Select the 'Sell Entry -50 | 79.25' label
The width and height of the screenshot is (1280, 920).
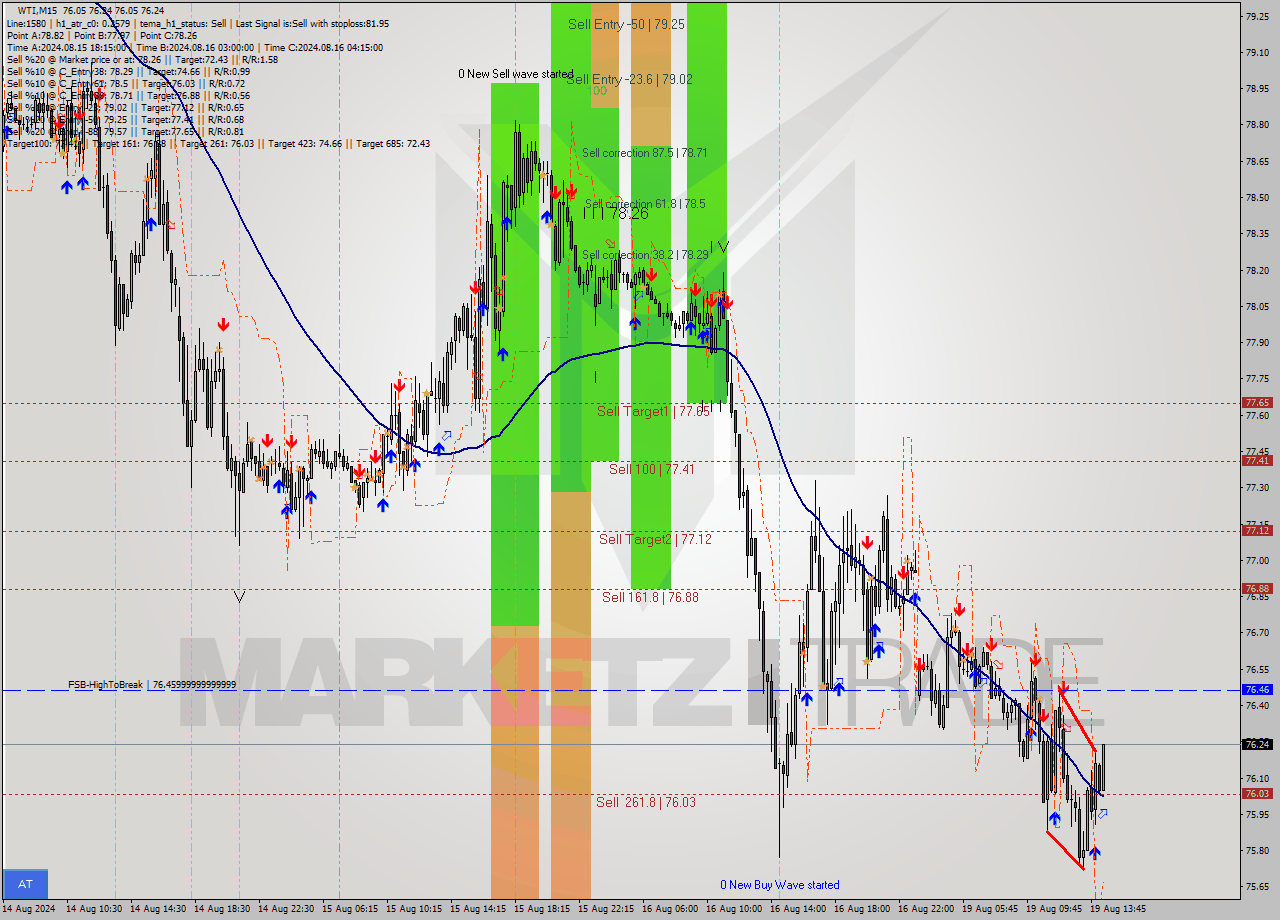point(626,24)
